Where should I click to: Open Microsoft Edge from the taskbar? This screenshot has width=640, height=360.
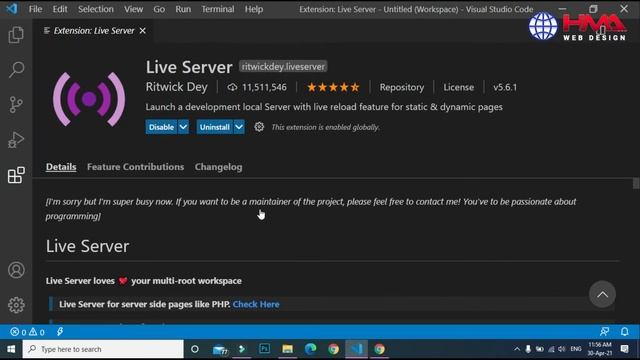311,349
